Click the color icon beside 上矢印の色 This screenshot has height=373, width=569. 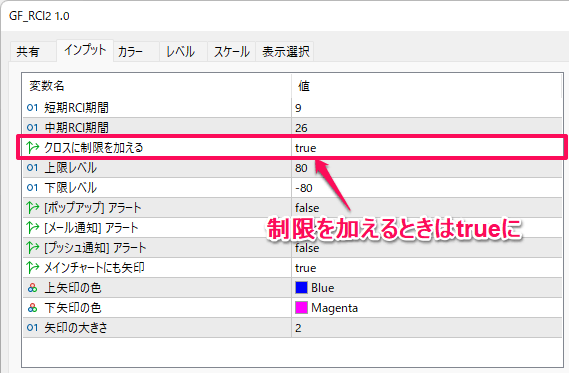pos(32,288)
